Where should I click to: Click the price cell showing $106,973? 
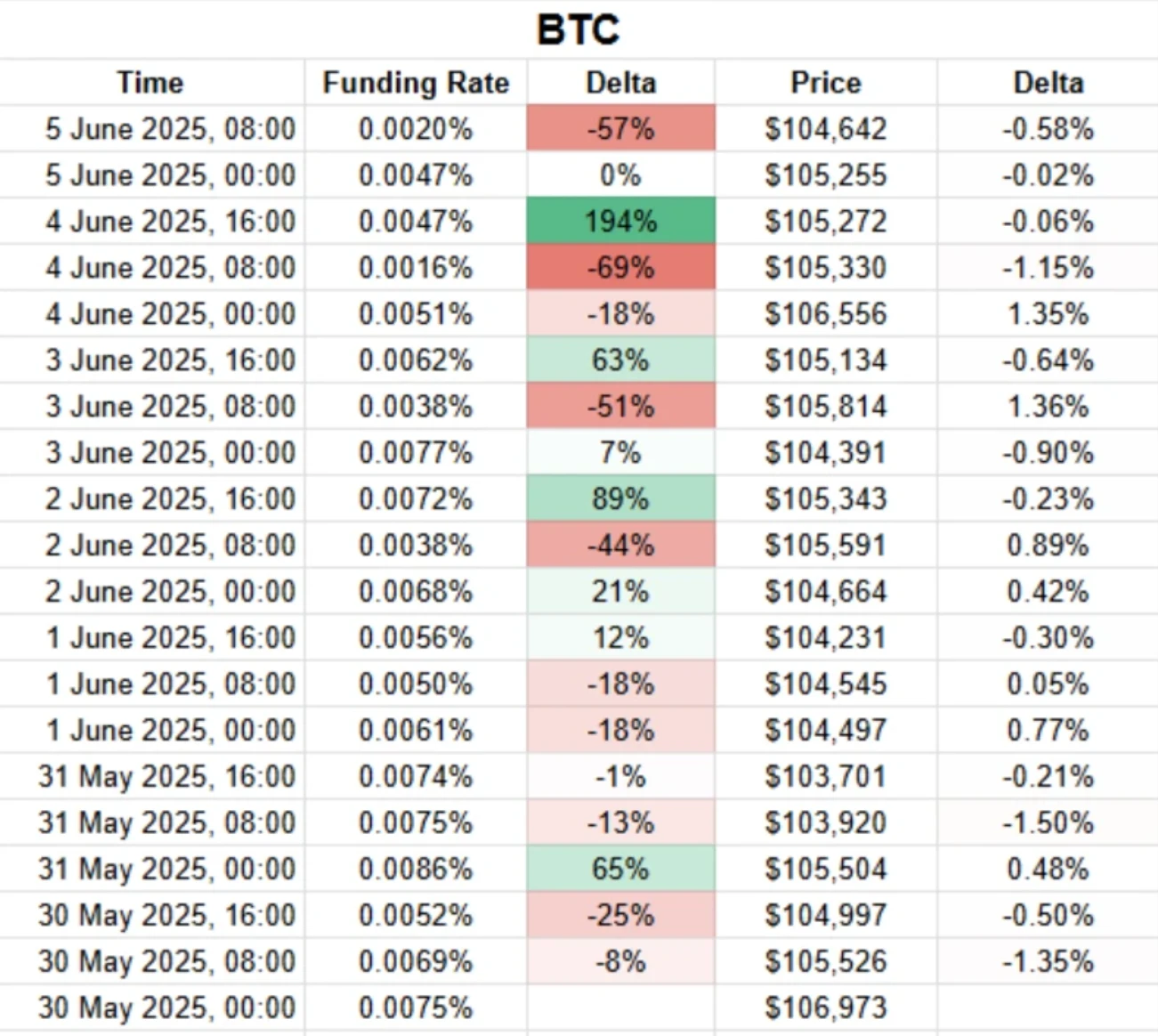click(825, 1008)
